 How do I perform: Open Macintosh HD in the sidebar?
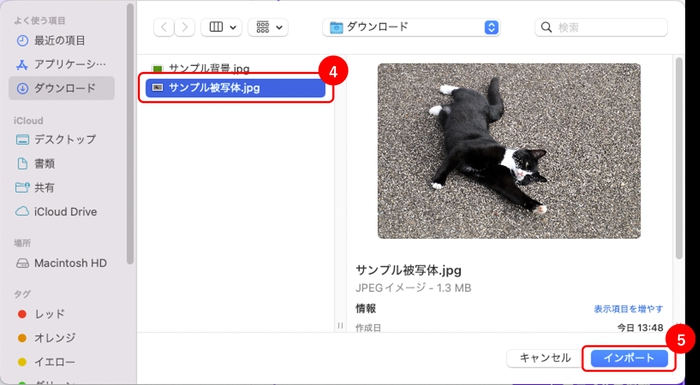(x=62, y=263)
